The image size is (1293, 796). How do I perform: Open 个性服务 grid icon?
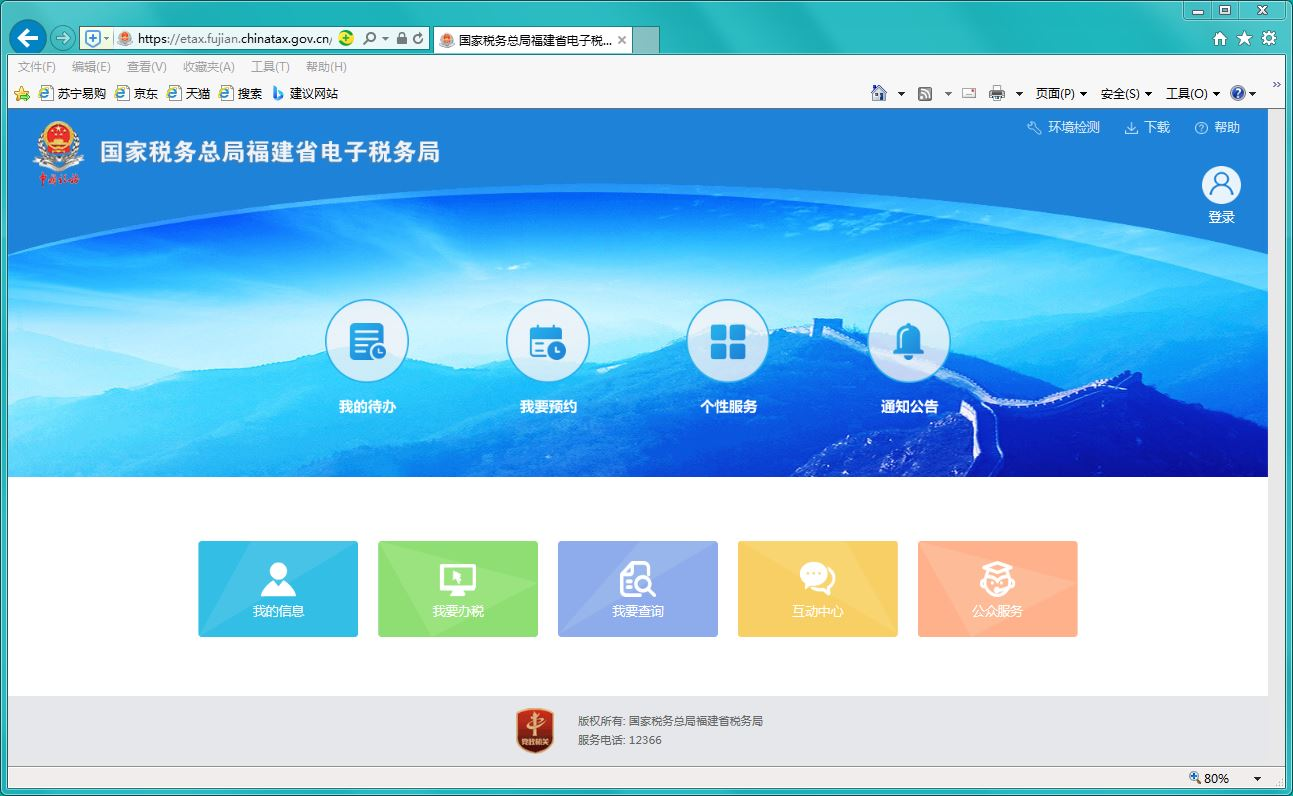coord(727,342)
